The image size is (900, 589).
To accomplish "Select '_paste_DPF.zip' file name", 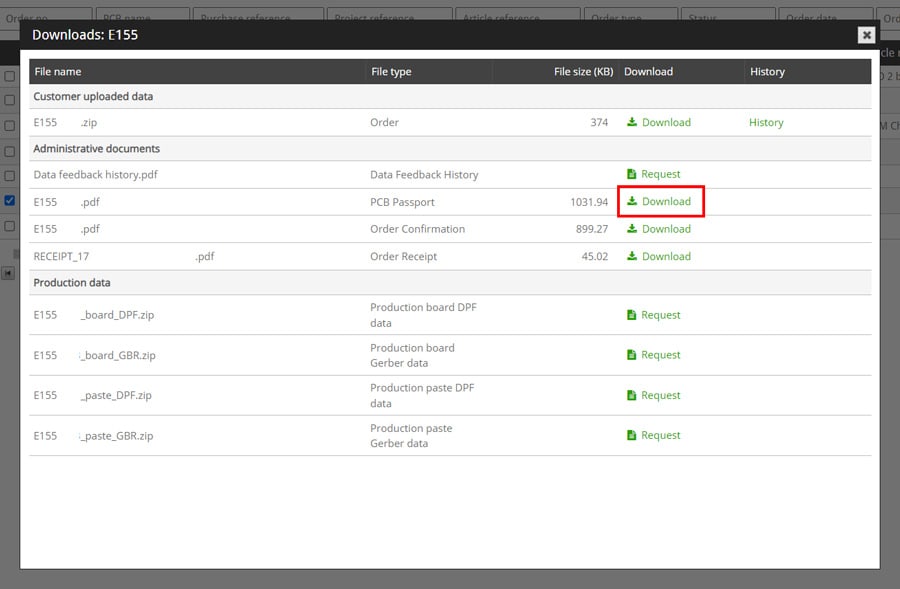I will coord(116,396).
